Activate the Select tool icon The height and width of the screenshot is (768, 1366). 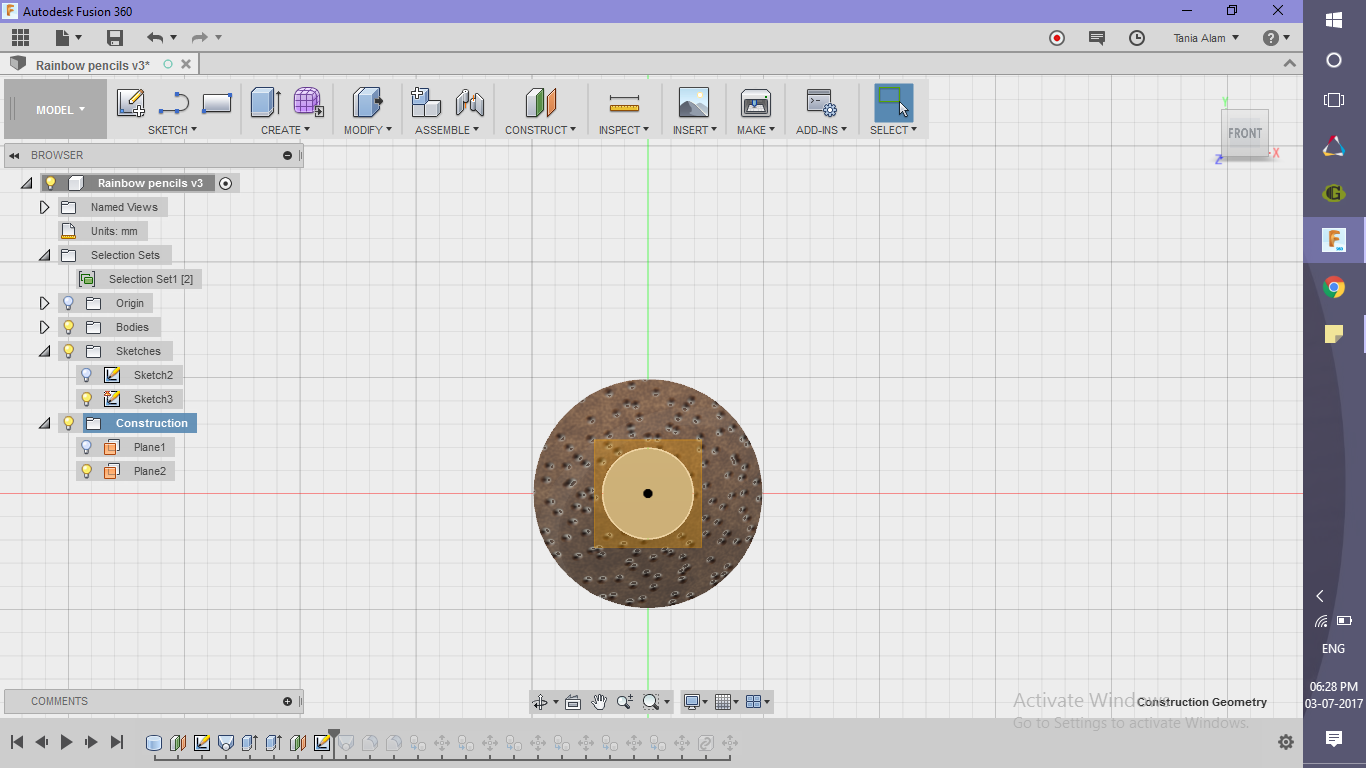[x=893, y=103]
